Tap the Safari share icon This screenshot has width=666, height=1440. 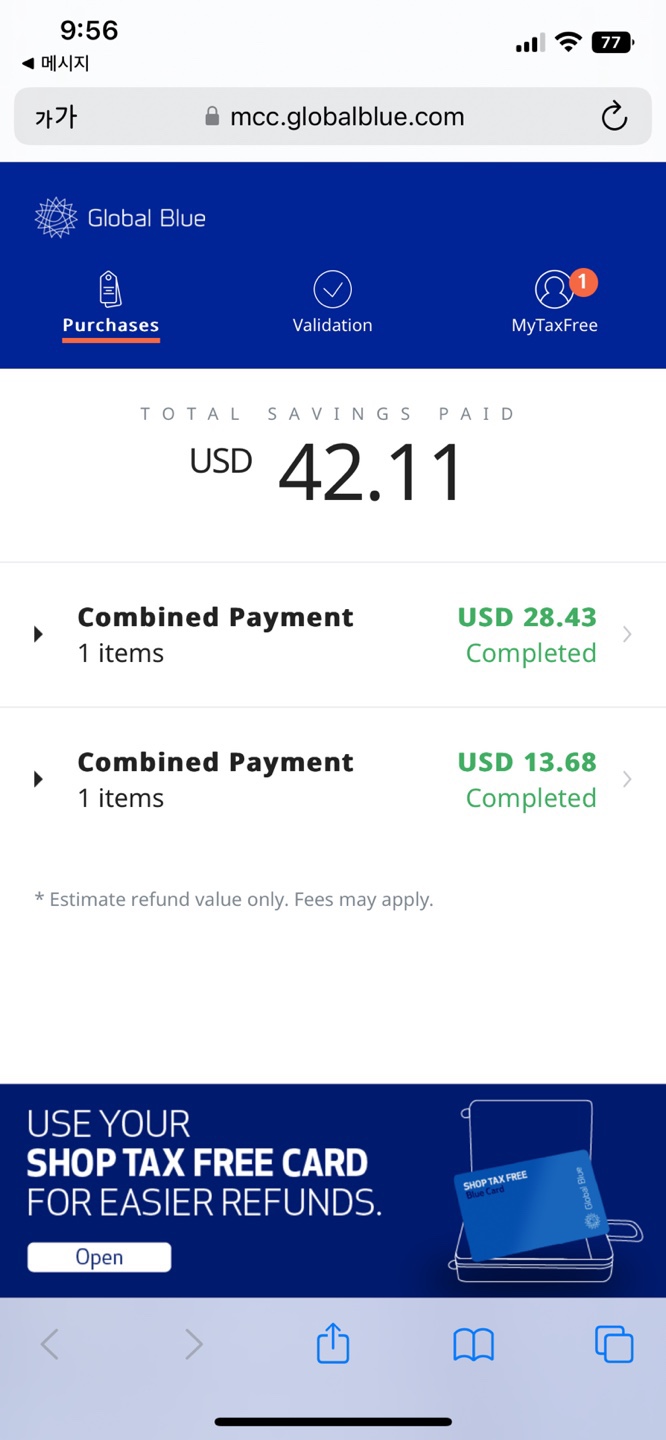(x=333, y=1343)
